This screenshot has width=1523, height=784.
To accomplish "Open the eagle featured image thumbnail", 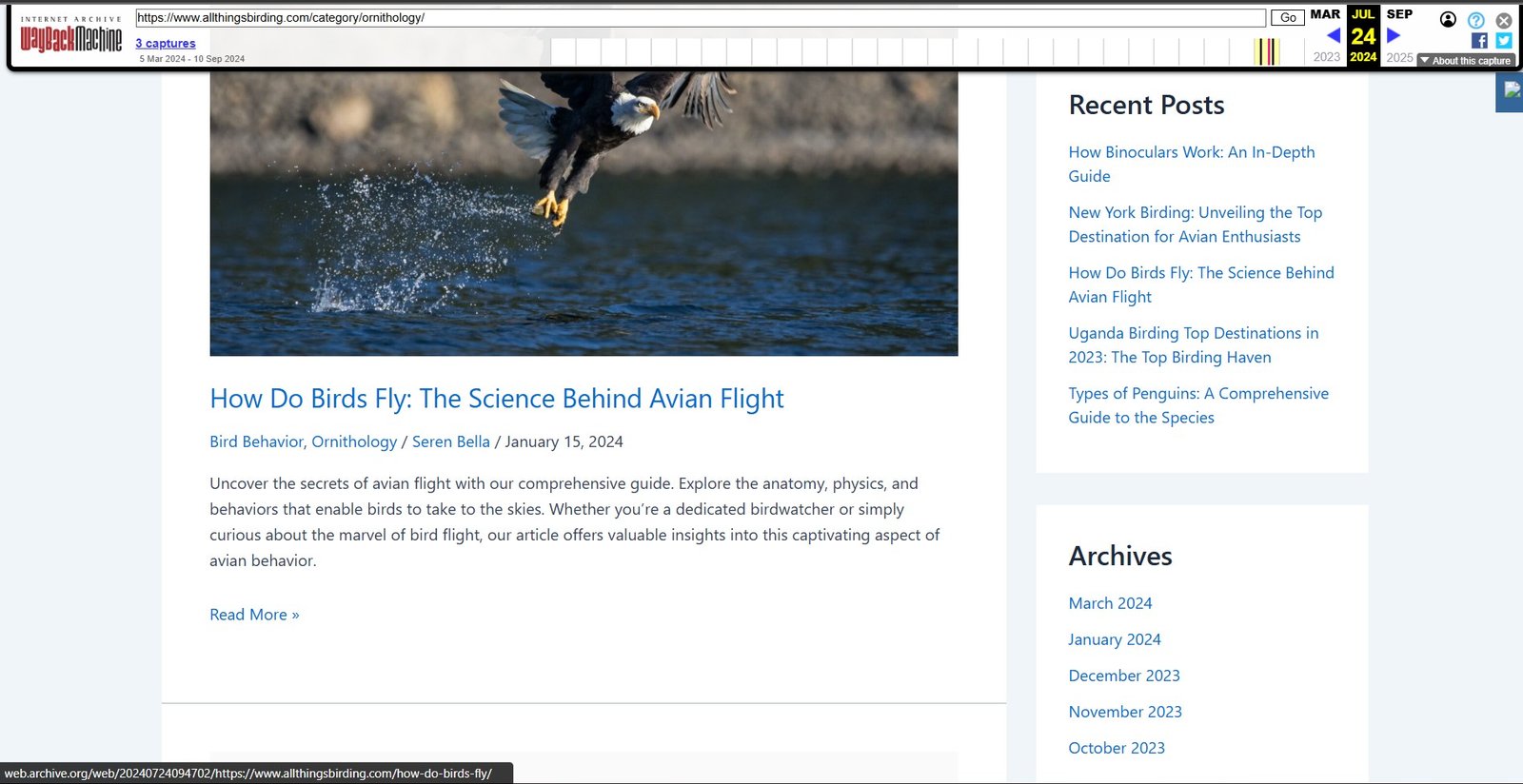I will coord(583,214).
